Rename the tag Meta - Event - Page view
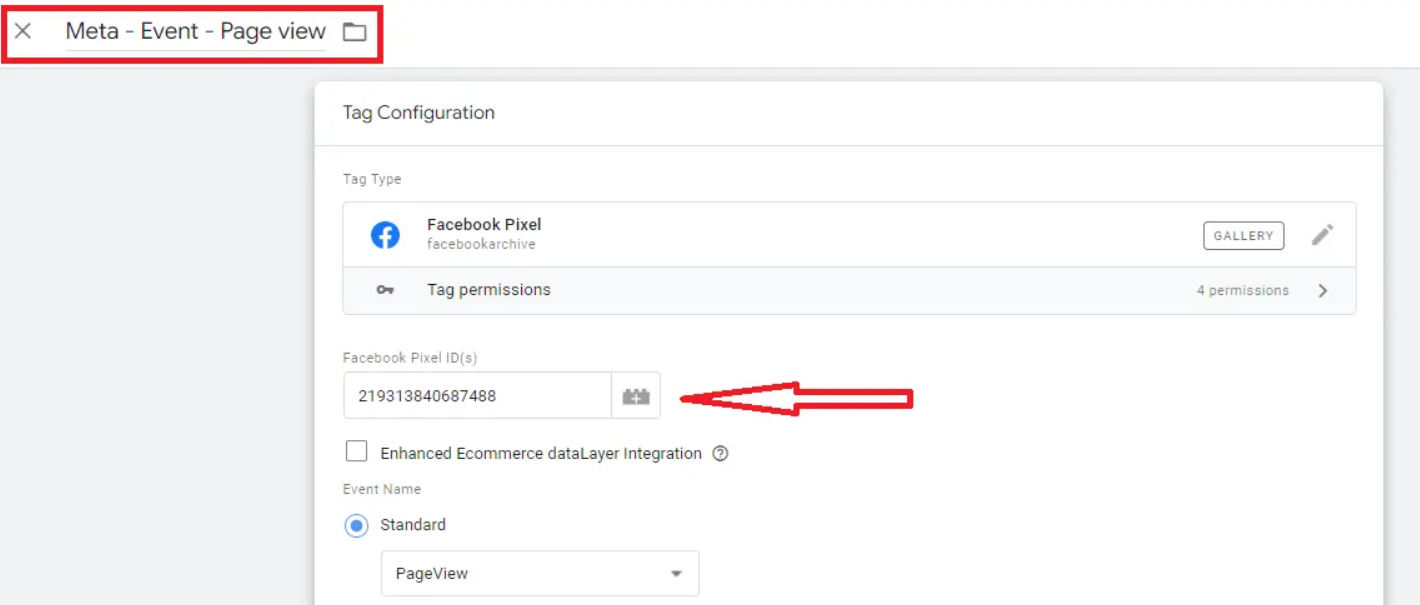The image size is (1420, 605). (195, 31)
